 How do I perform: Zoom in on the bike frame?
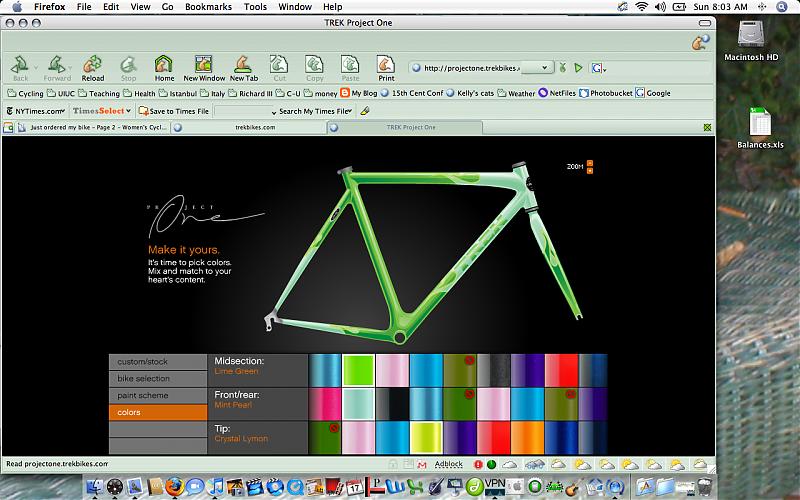click(590, 162)
